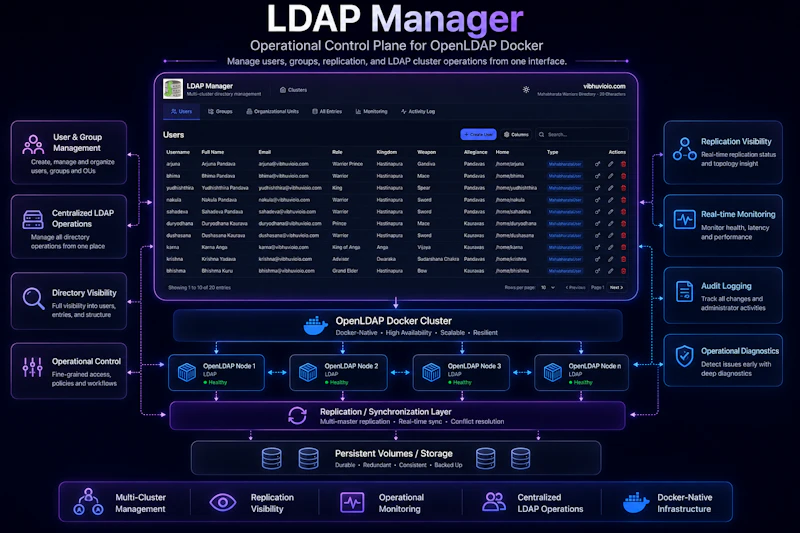Click the LDAP Manager app logo
This screenshot has height=533, width=800.
(x=173, y=89)
